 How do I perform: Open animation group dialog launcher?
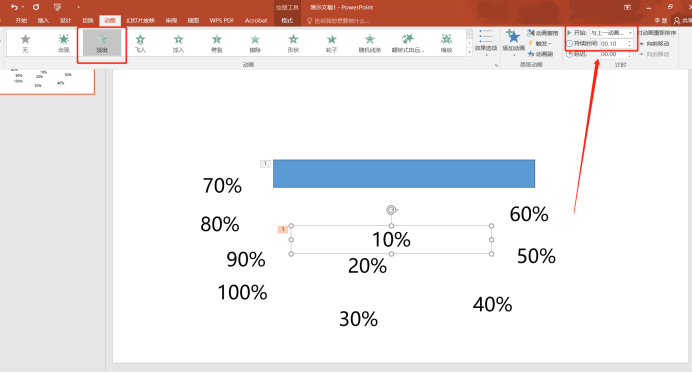[x=496, y=65]
